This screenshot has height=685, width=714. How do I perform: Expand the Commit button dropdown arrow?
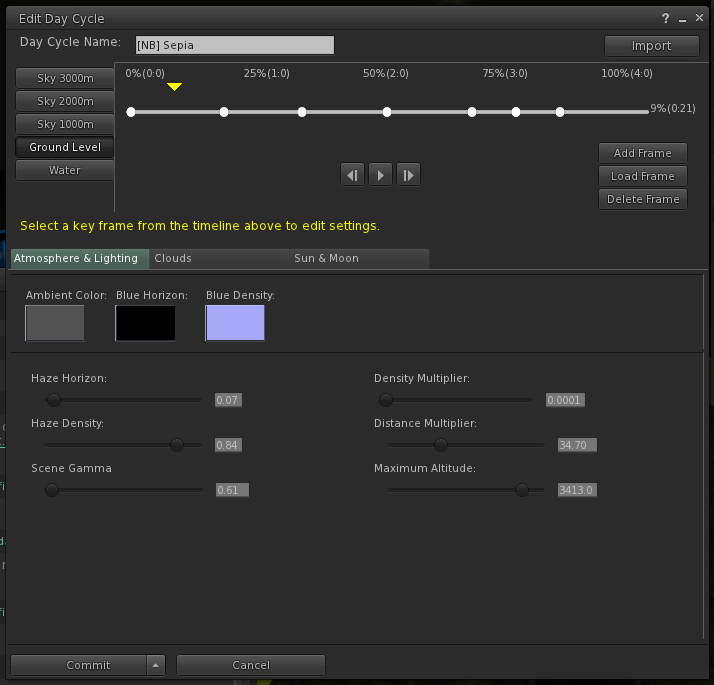point(155,665)
